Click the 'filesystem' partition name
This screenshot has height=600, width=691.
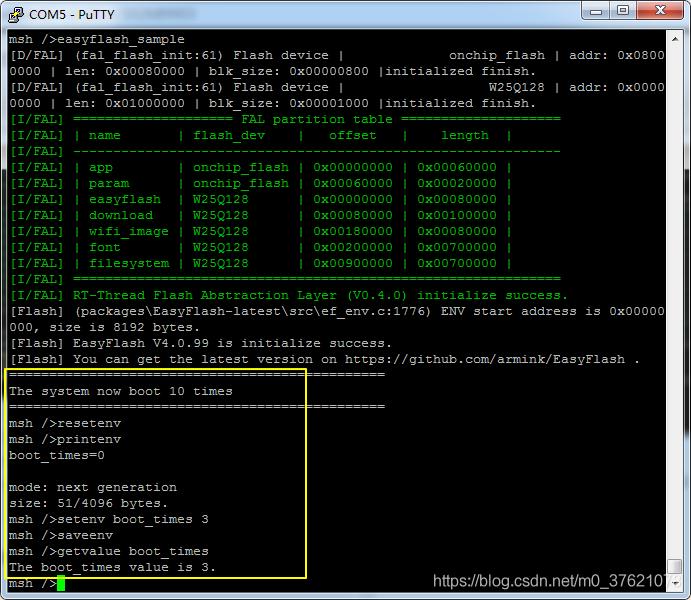(129, 263)
